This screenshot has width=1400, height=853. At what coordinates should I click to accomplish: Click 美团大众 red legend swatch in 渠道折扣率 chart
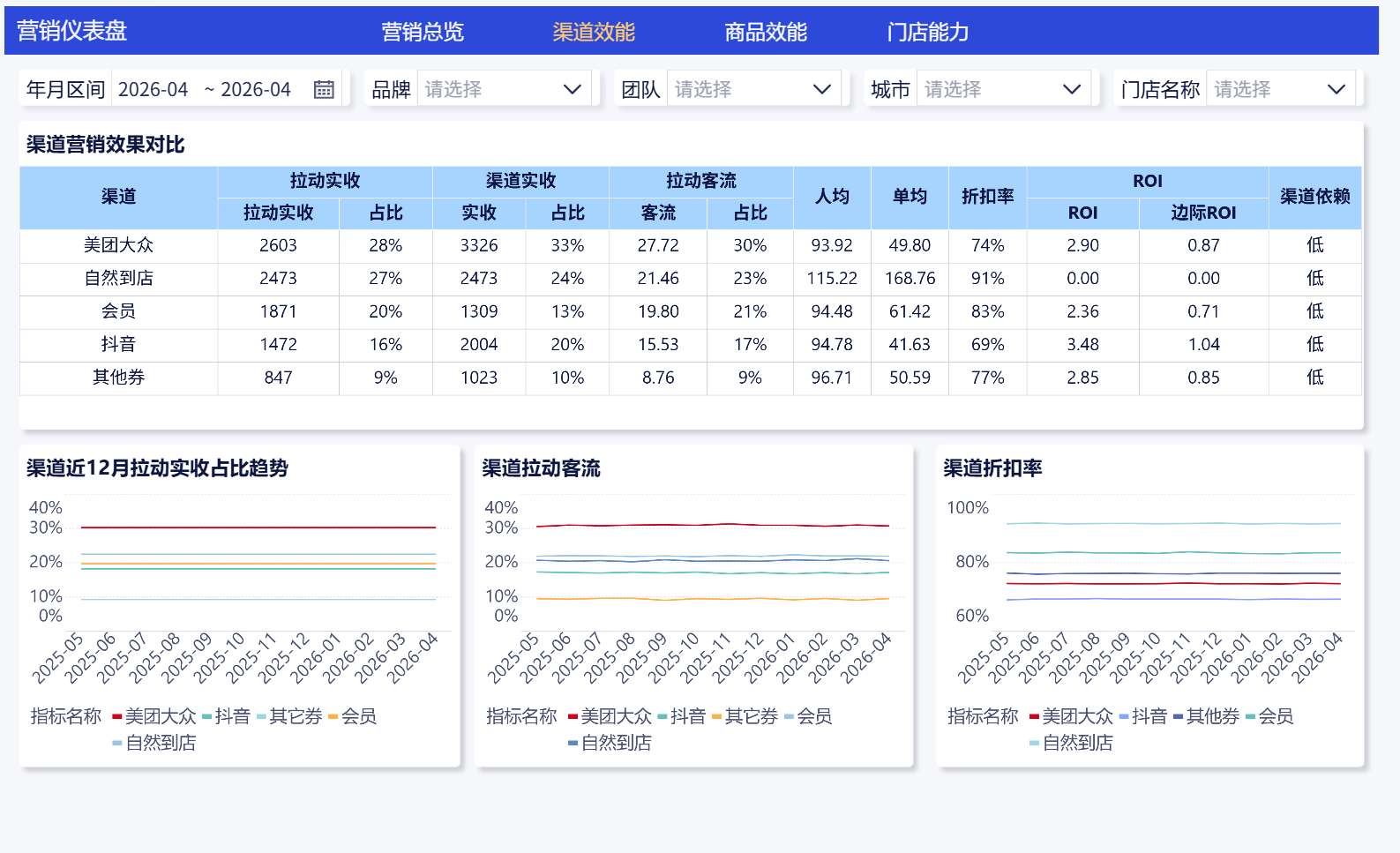pos(1034,716)
